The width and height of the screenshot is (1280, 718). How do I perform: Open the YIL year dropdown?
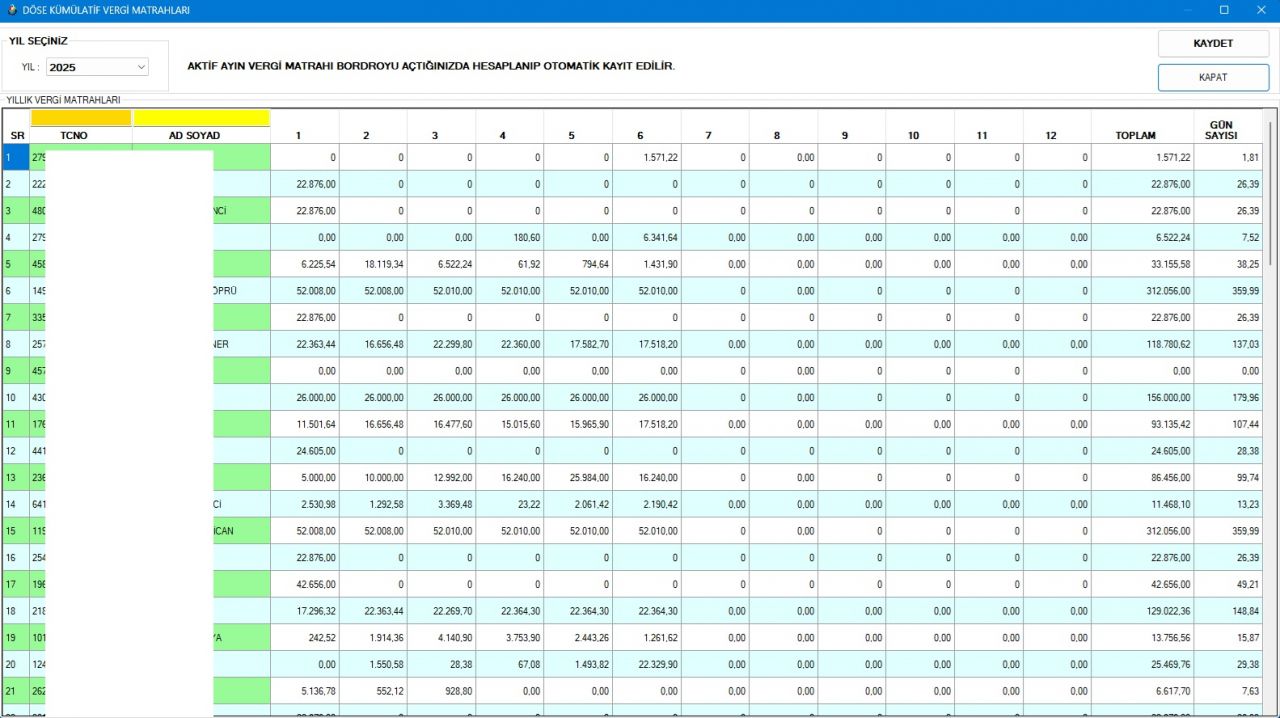(x=97, y=67)
